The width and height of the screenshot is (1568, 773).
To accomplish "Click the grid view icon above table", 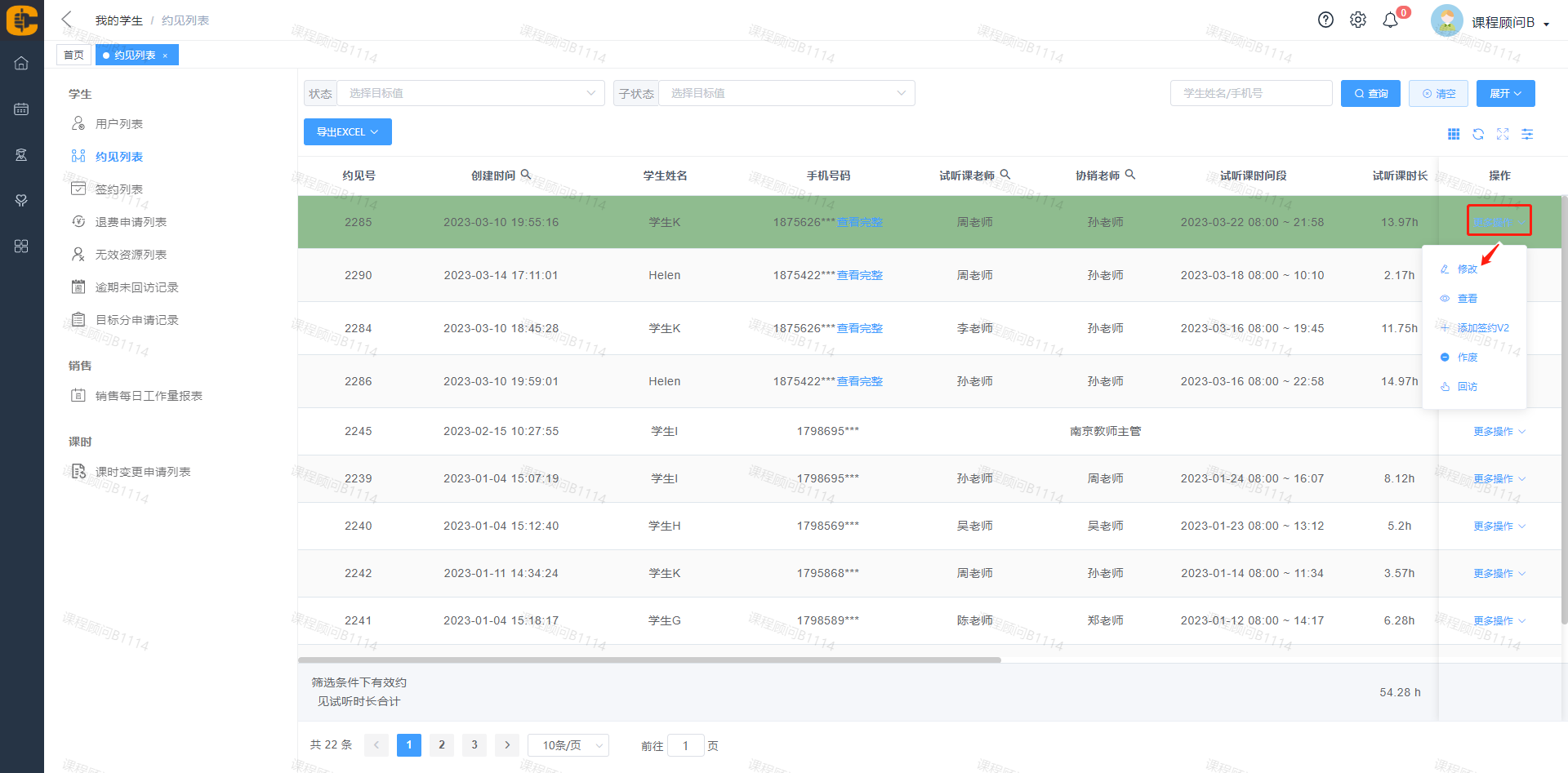I will tap(1454, 134).
